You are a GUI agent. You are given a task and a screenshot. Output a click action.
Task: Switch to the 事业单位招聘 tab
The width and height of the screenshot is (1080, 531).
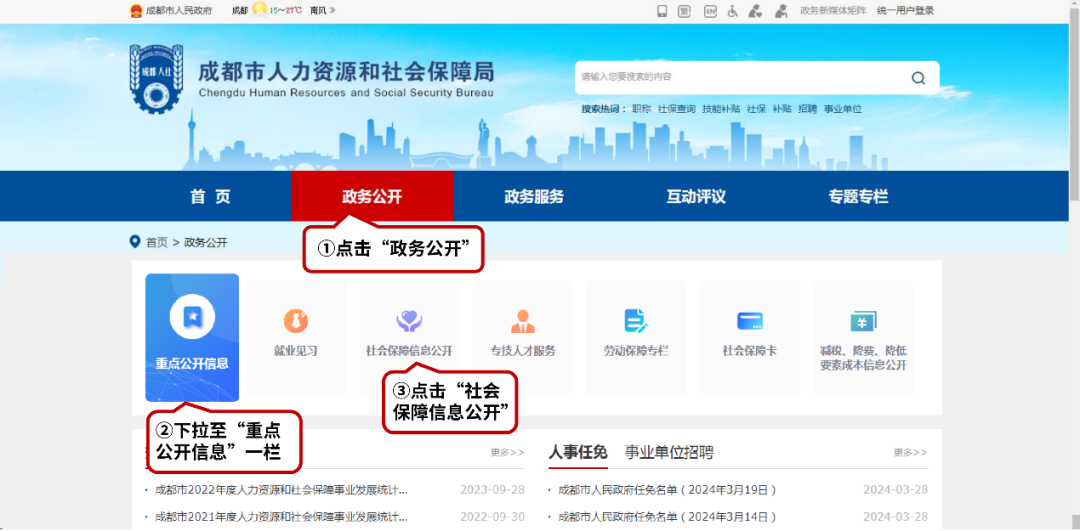[669, 452]
